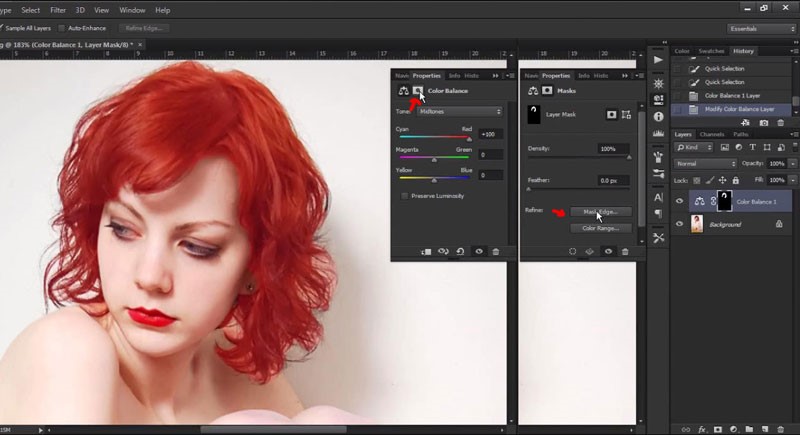Open Opacity slider dropdown arrow
The height and width of the screenshot is (435, 800).
[x=793, y=164]
